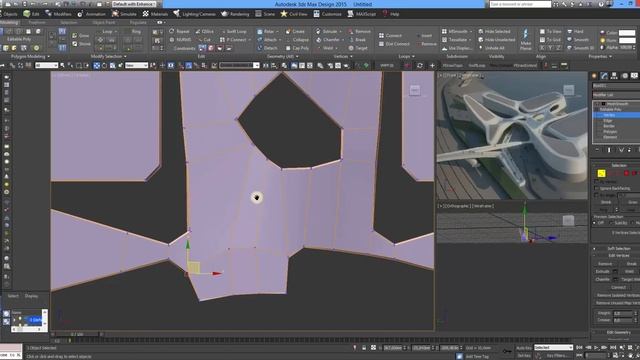Click the Shrink selection button
640x360 pixels.
81,44
